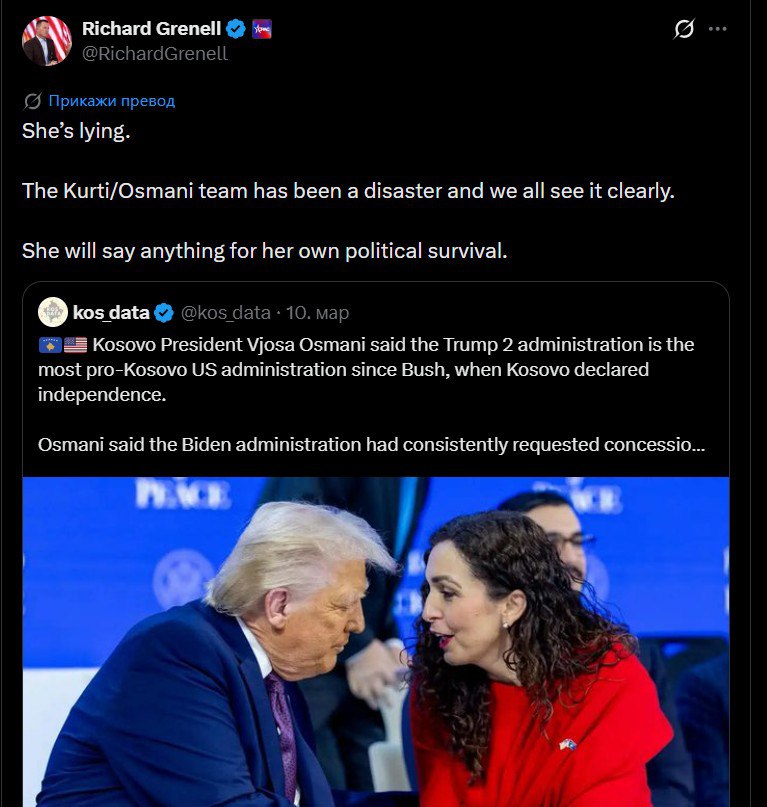Click the verified badge next to kos_data
This screenshot has width=767, height=807.
point(164,312)
